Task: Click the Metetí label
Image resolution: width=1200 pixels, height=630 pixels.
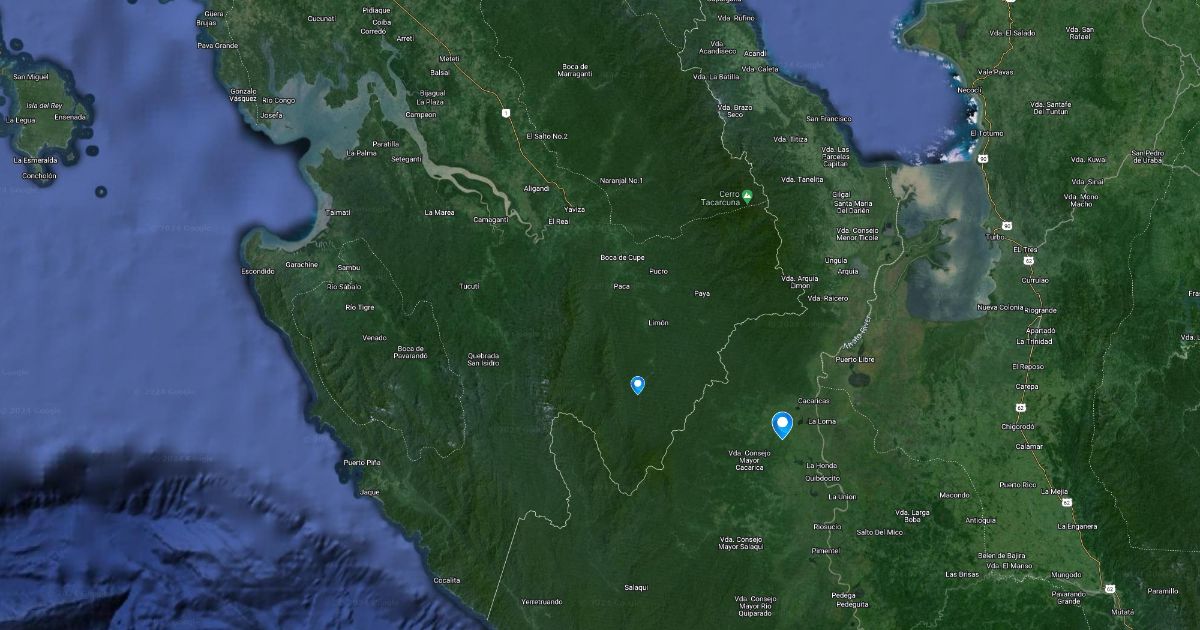Action: [450, 58]
